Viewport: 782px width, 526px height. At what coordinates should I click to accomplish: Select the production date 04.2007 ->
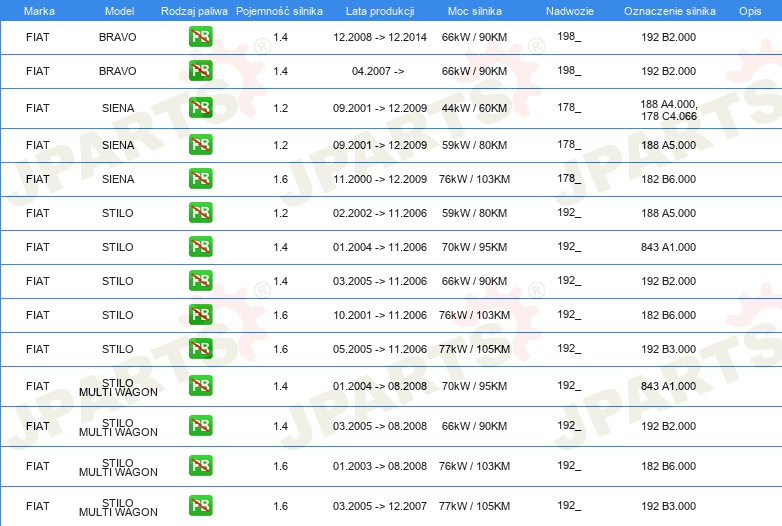tap(378, 71)
